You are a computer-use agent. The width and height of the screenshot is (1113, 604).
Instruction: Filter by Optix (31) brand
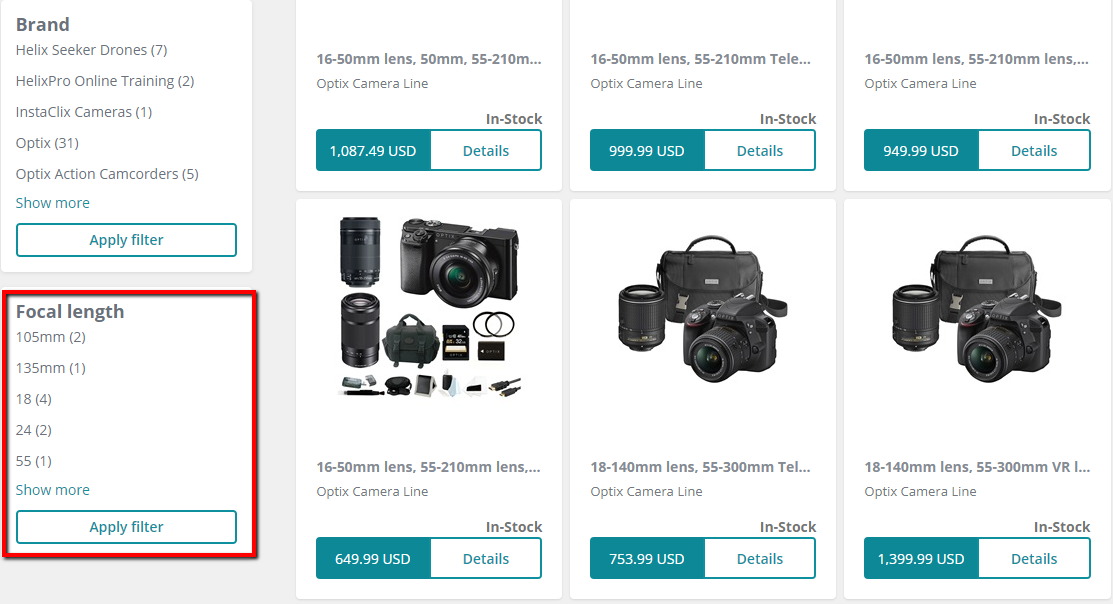pos(47,143)
